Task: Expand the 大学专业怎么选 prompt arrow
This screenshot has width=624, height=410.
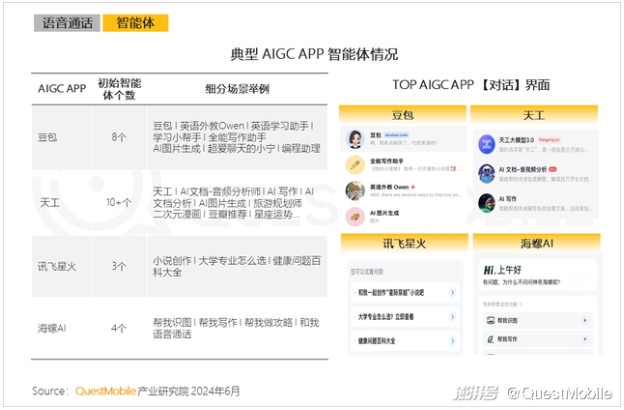Action: tap(451, 317)
